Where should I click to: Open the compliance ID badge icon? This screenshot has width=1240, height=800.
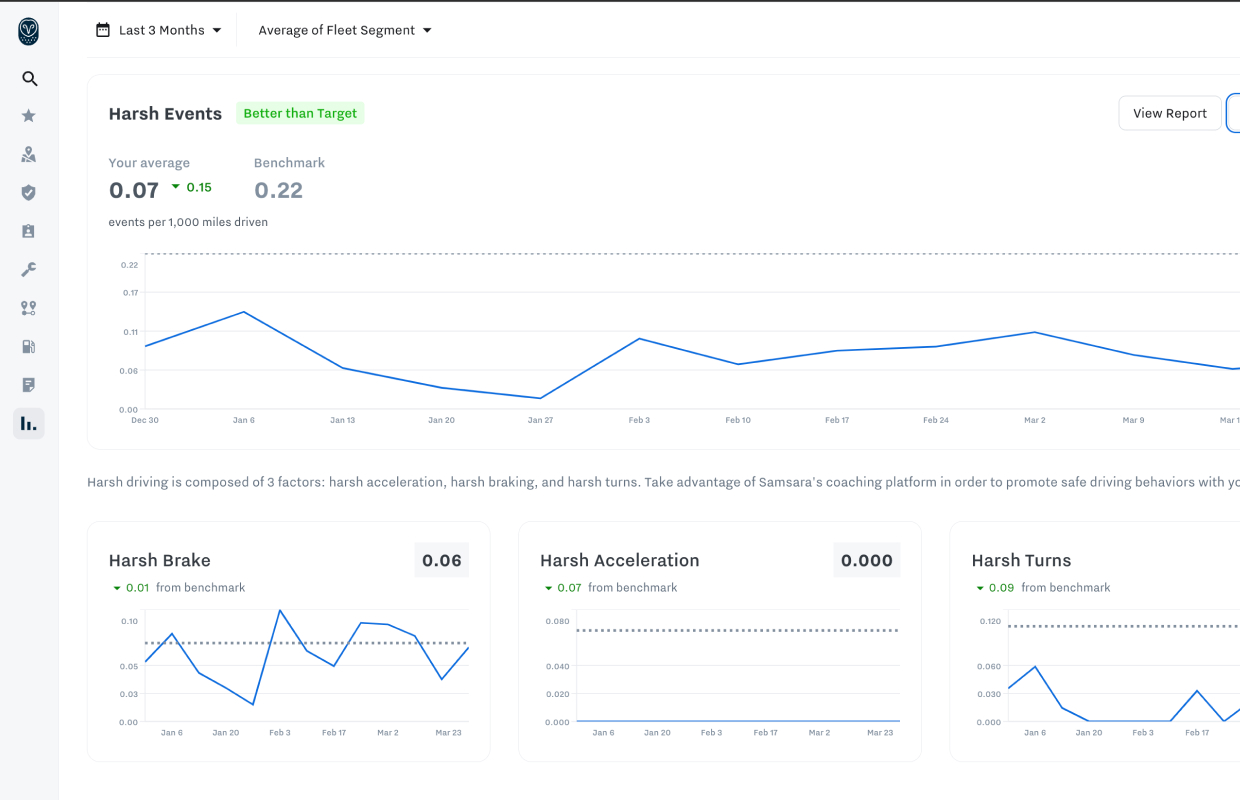click(29, 231)
